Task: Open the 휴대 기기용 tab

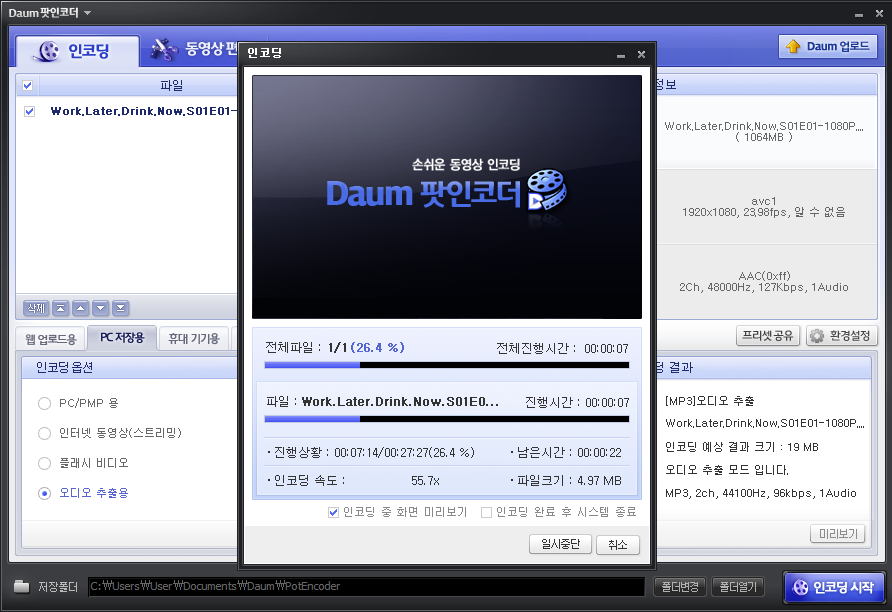Action: pos(194,339)
